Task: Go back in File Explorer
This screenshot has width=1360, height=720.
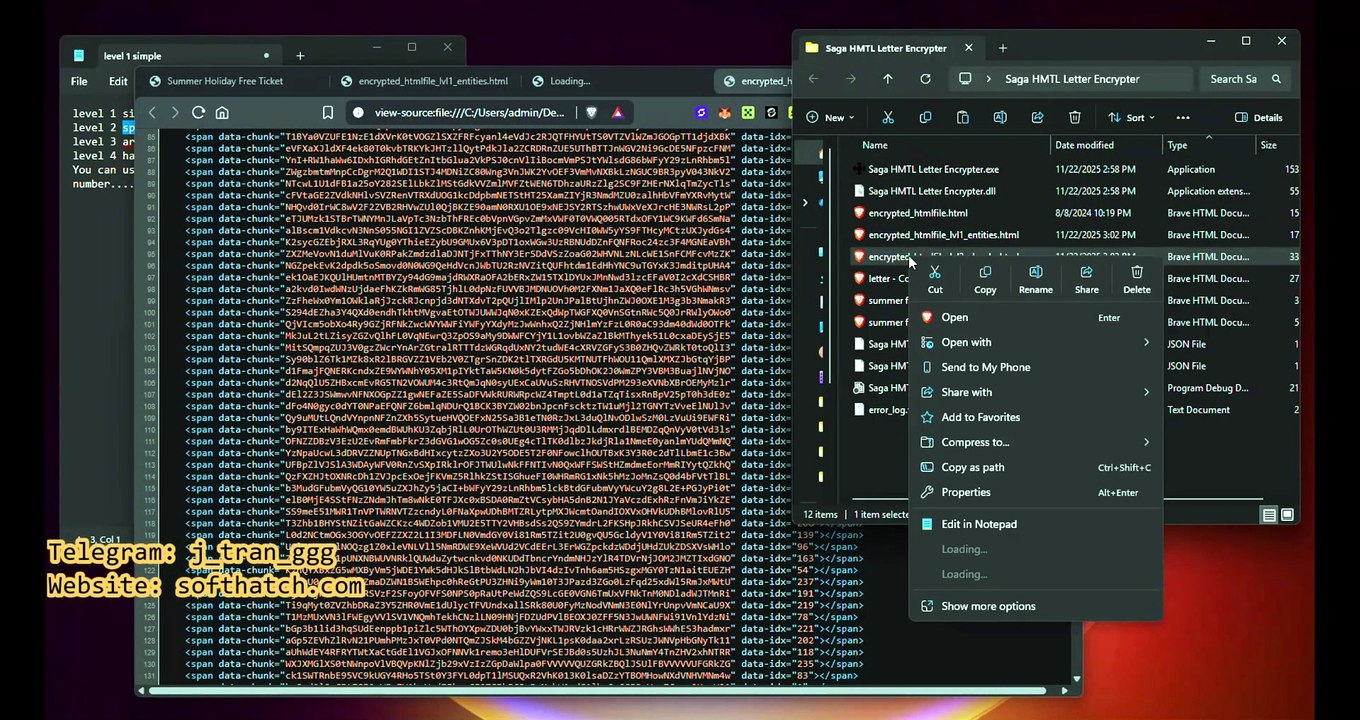Action: pos(814,79)
